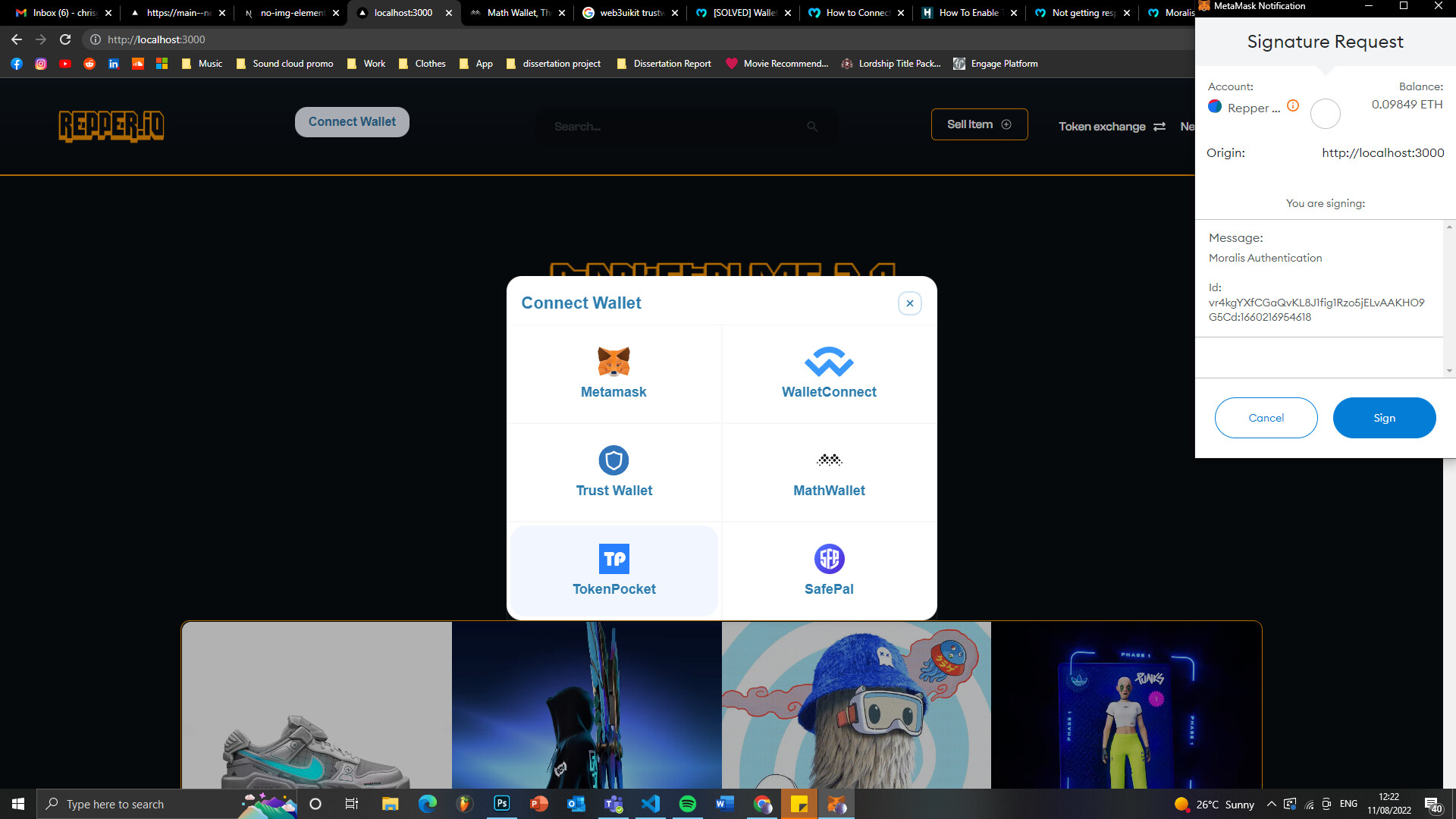Image resolution: width=1456 pixels, height=819 pixels.
Task: Open the dissertation project bookmarks folder
Action: [x=554, y=64]
